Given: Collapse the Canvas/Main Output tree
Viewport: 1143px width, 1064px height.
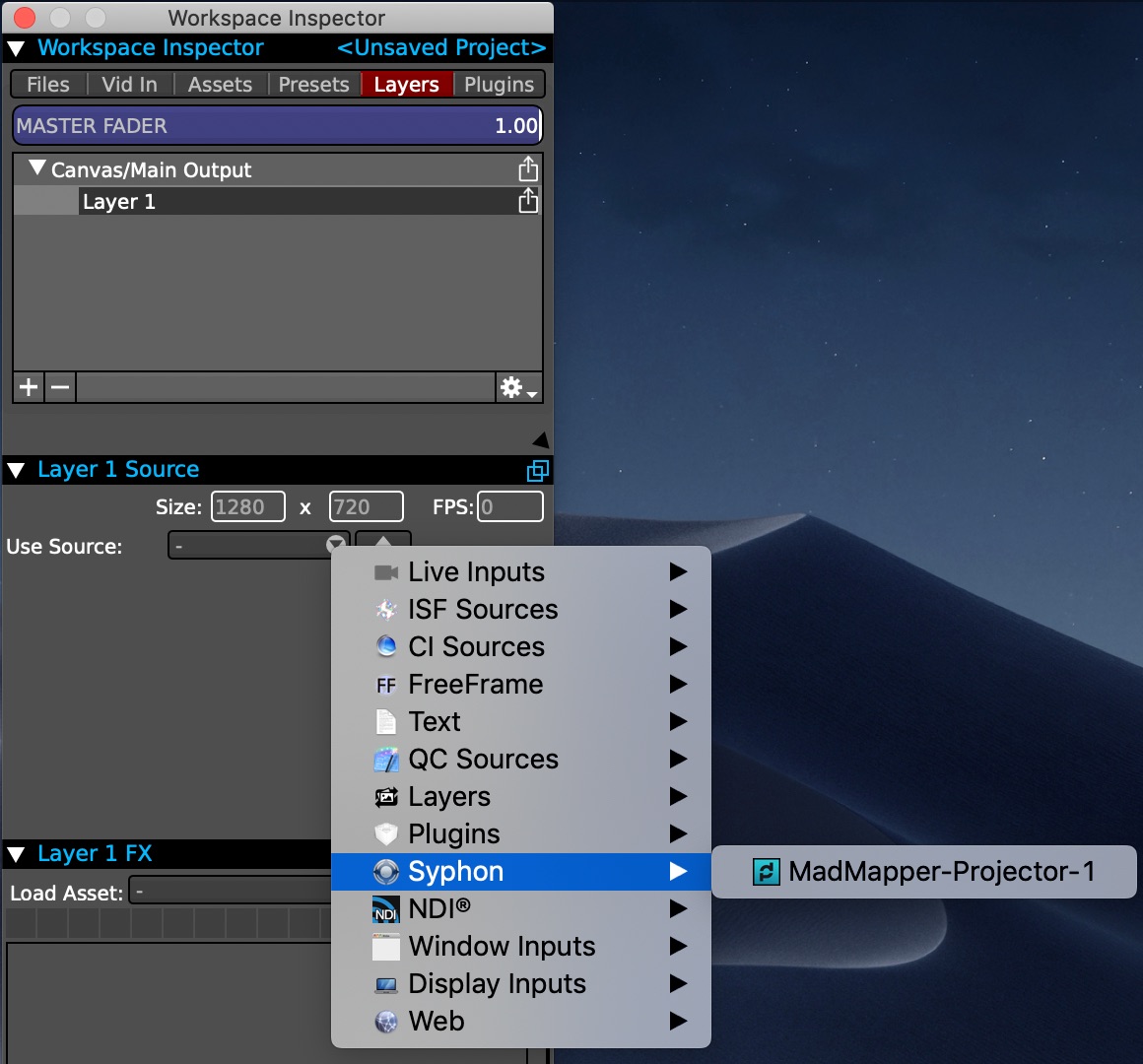Looking at the screenshot, I should pos(37,167).
